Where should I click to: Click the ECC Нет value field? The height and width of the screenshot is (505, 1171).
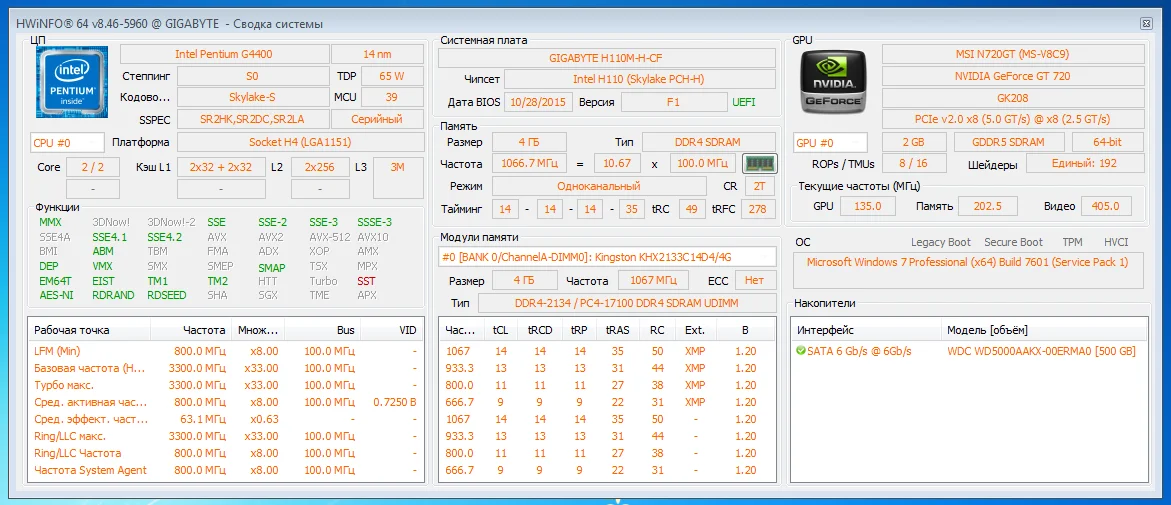[756, 280]
